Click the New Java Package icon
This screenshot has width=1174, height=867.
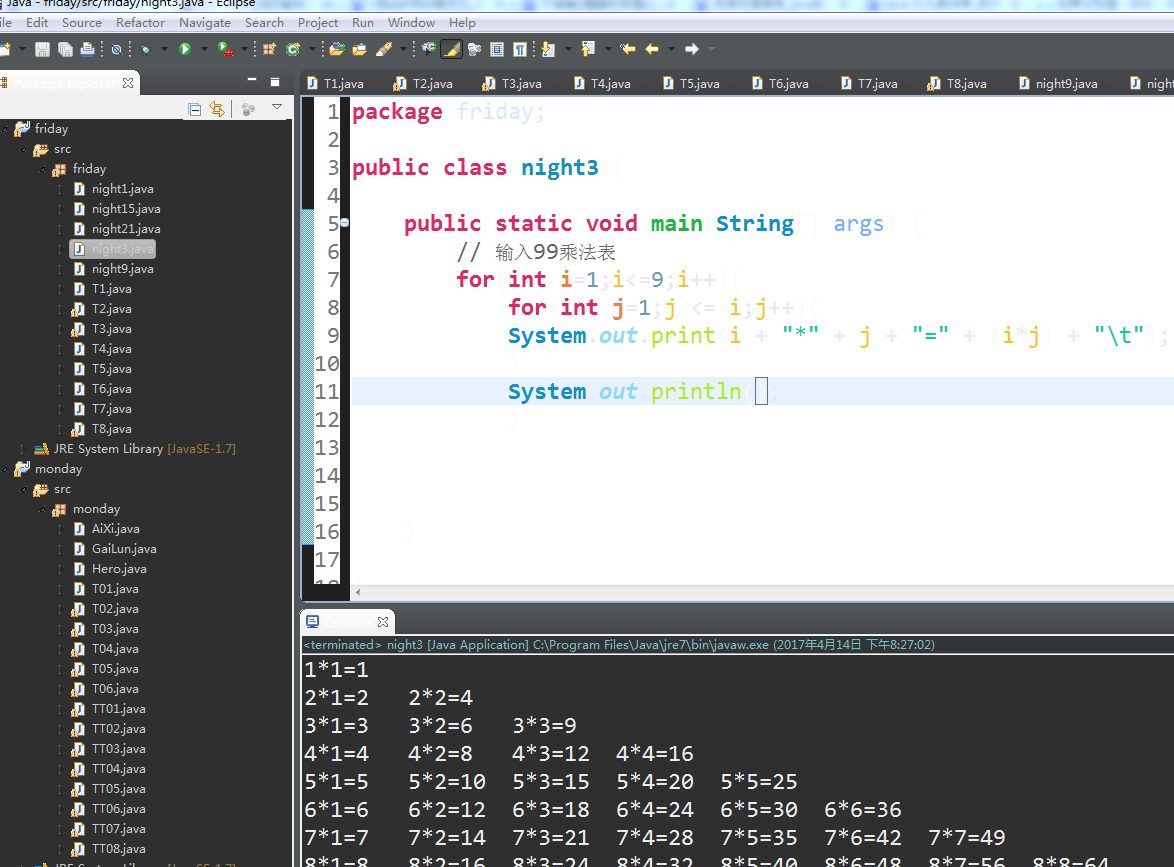tap(270, 49)
